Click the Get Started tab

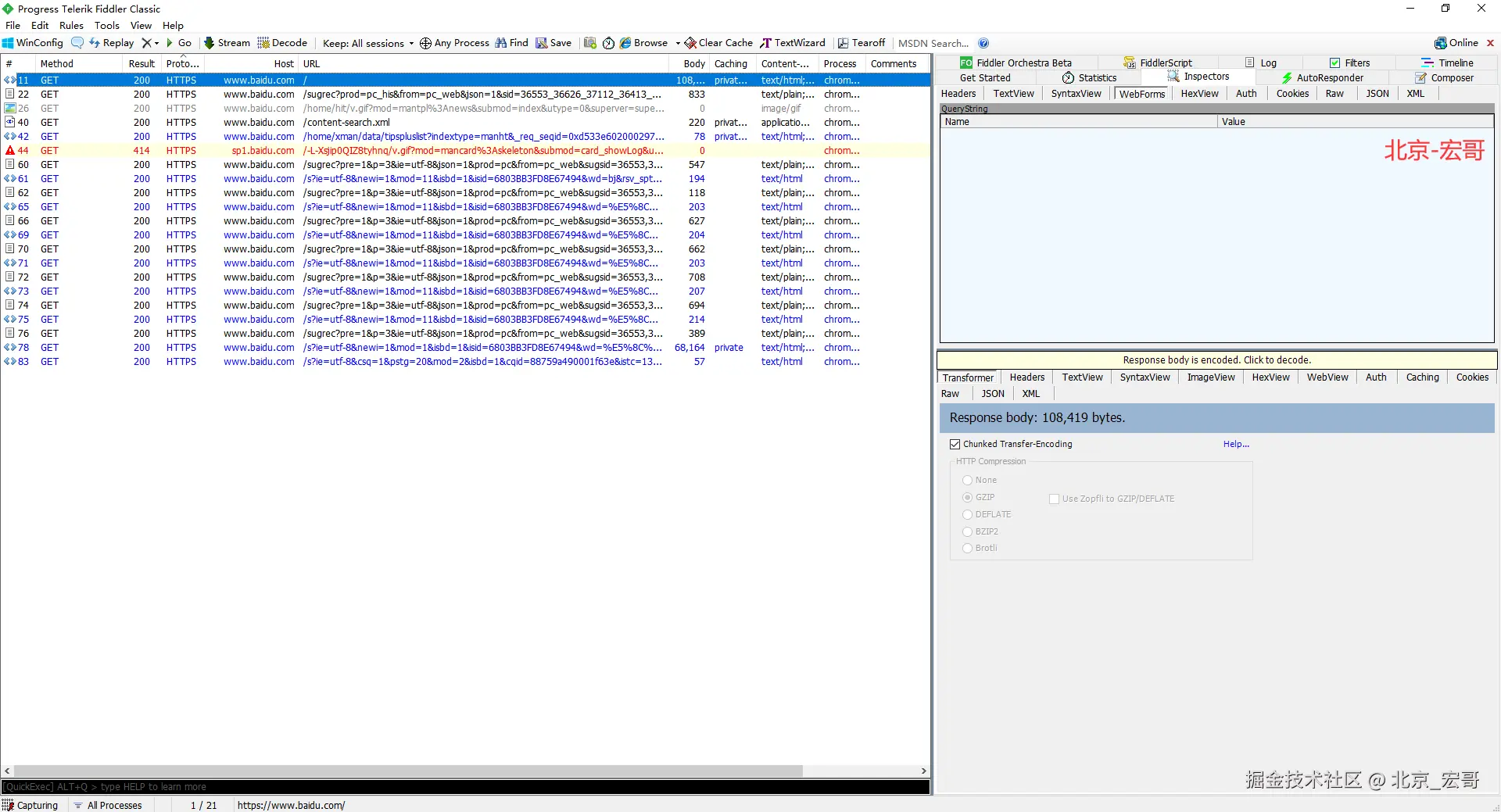985,77
